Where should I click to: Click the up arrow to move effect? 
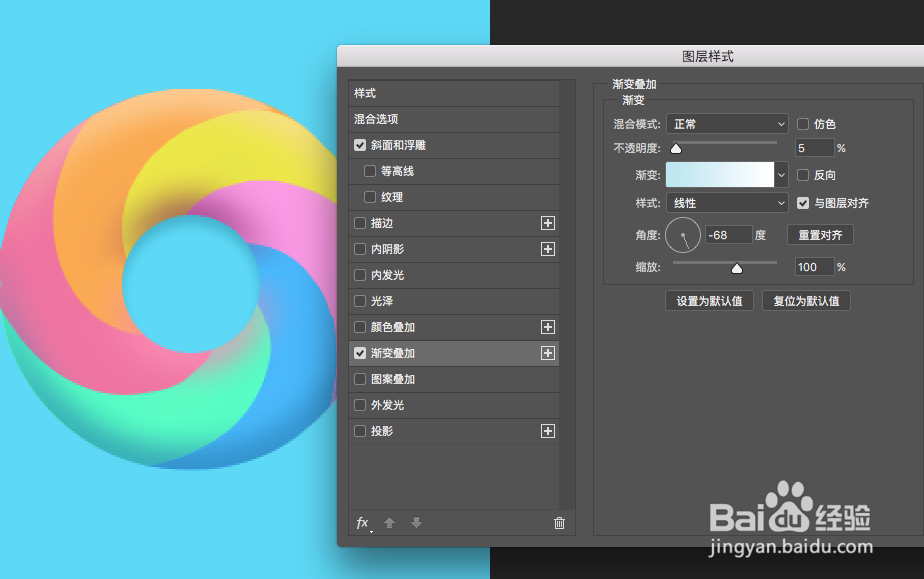(x=389, y=522)
